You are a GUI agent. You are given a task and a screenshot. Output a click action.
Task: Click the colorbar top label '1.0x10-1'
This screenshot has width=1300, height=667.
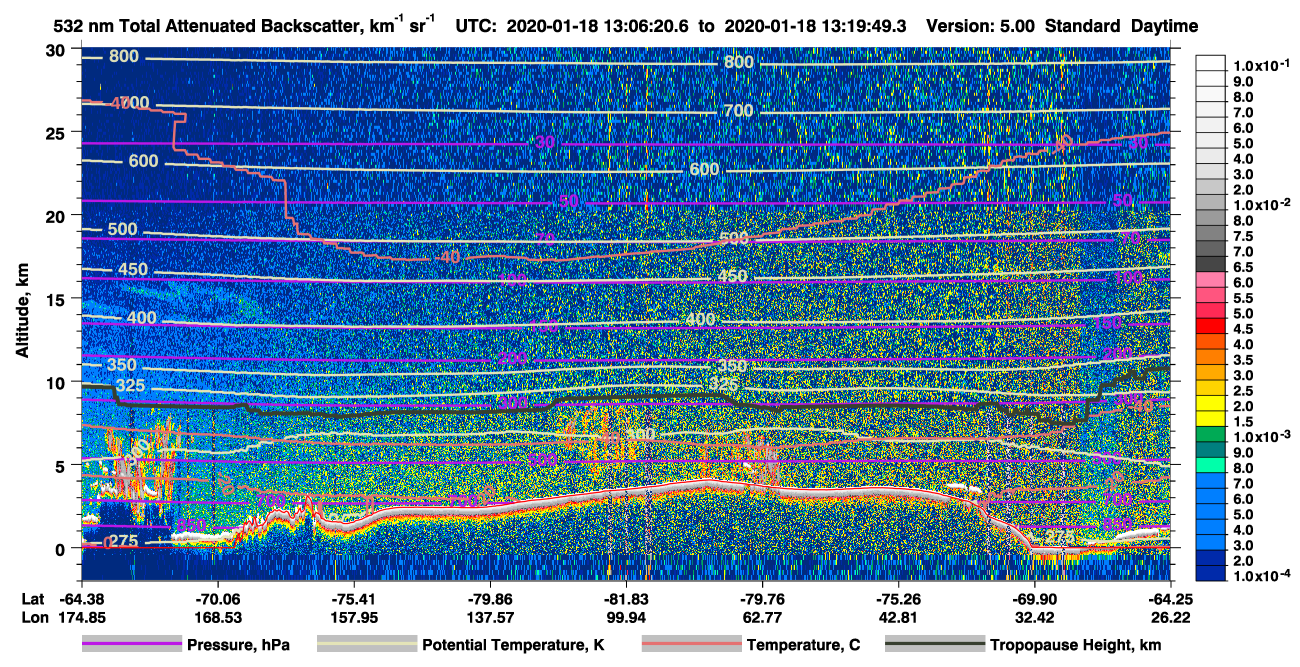pyautogui.click(x=1262, y=65)
